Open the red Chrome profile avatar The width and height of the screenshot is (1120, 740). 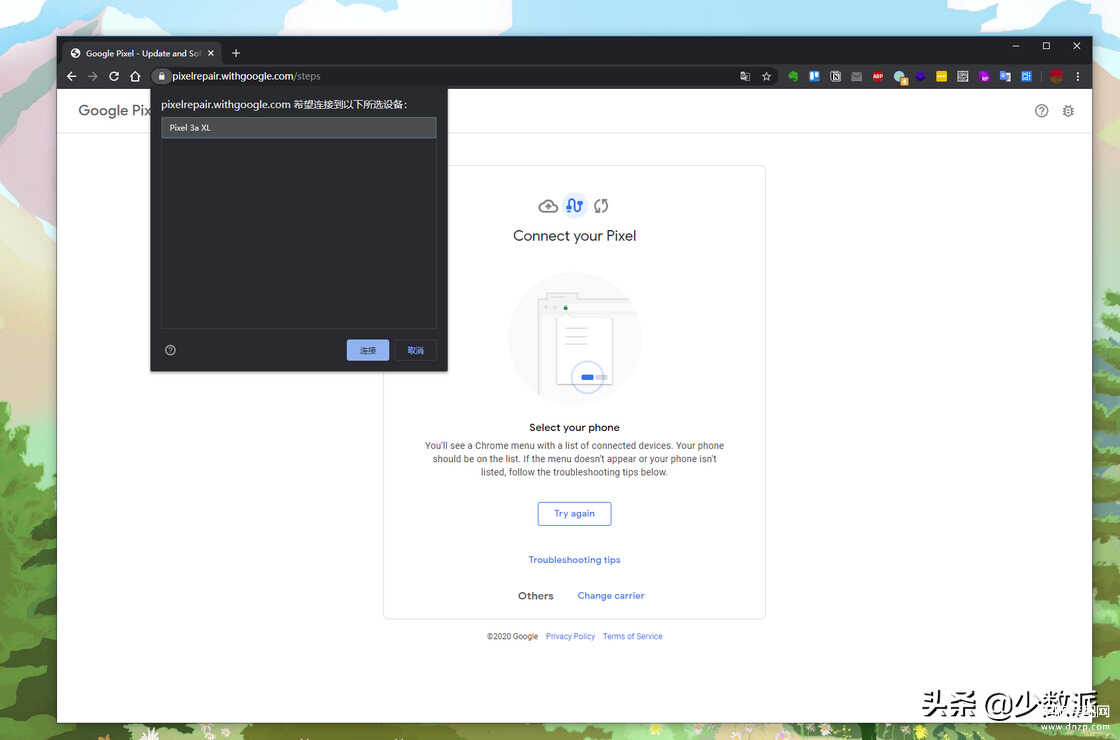(x=1056, y=76)
